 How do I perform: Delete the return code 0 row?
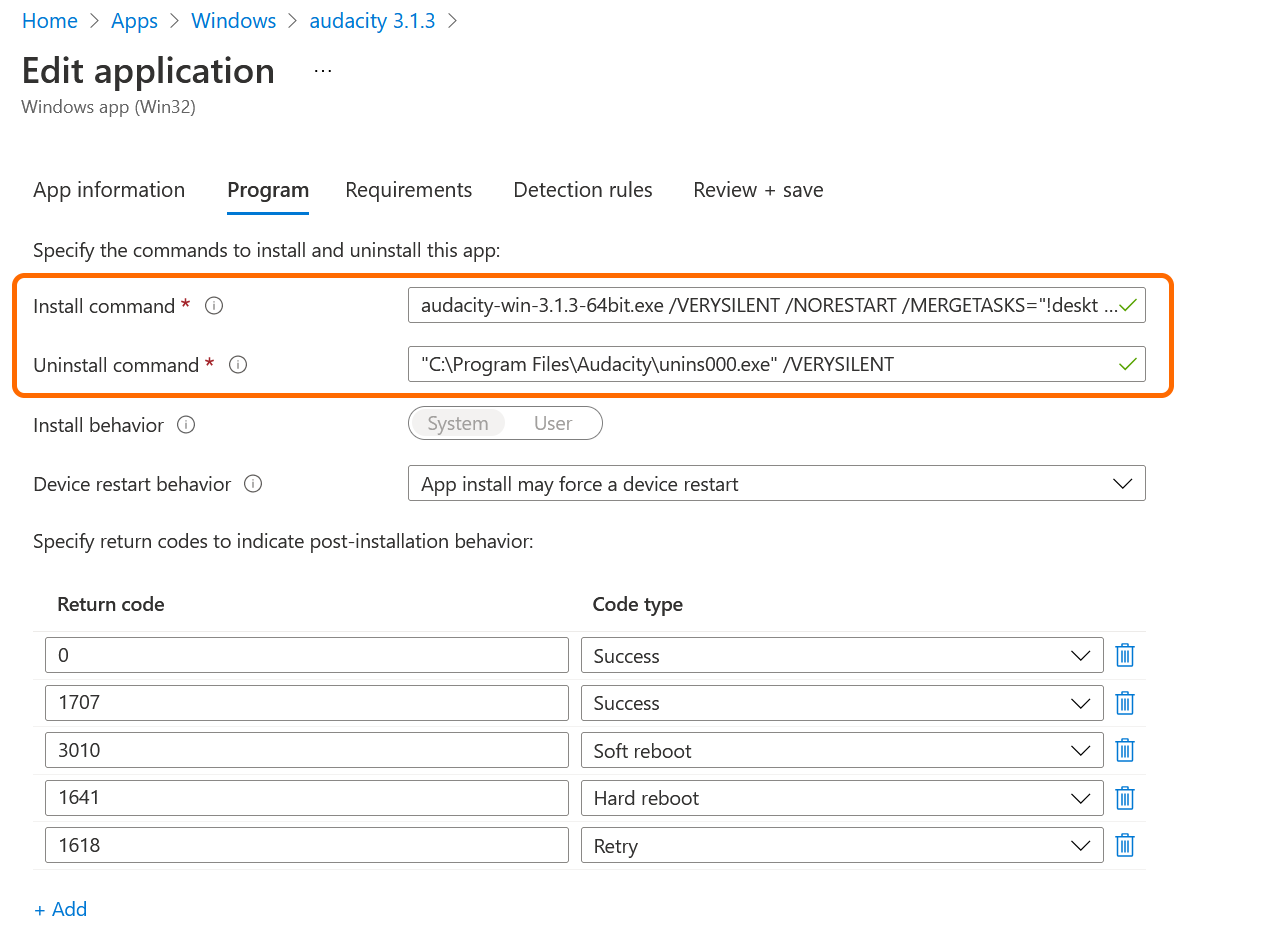(x=1124, y=656)
